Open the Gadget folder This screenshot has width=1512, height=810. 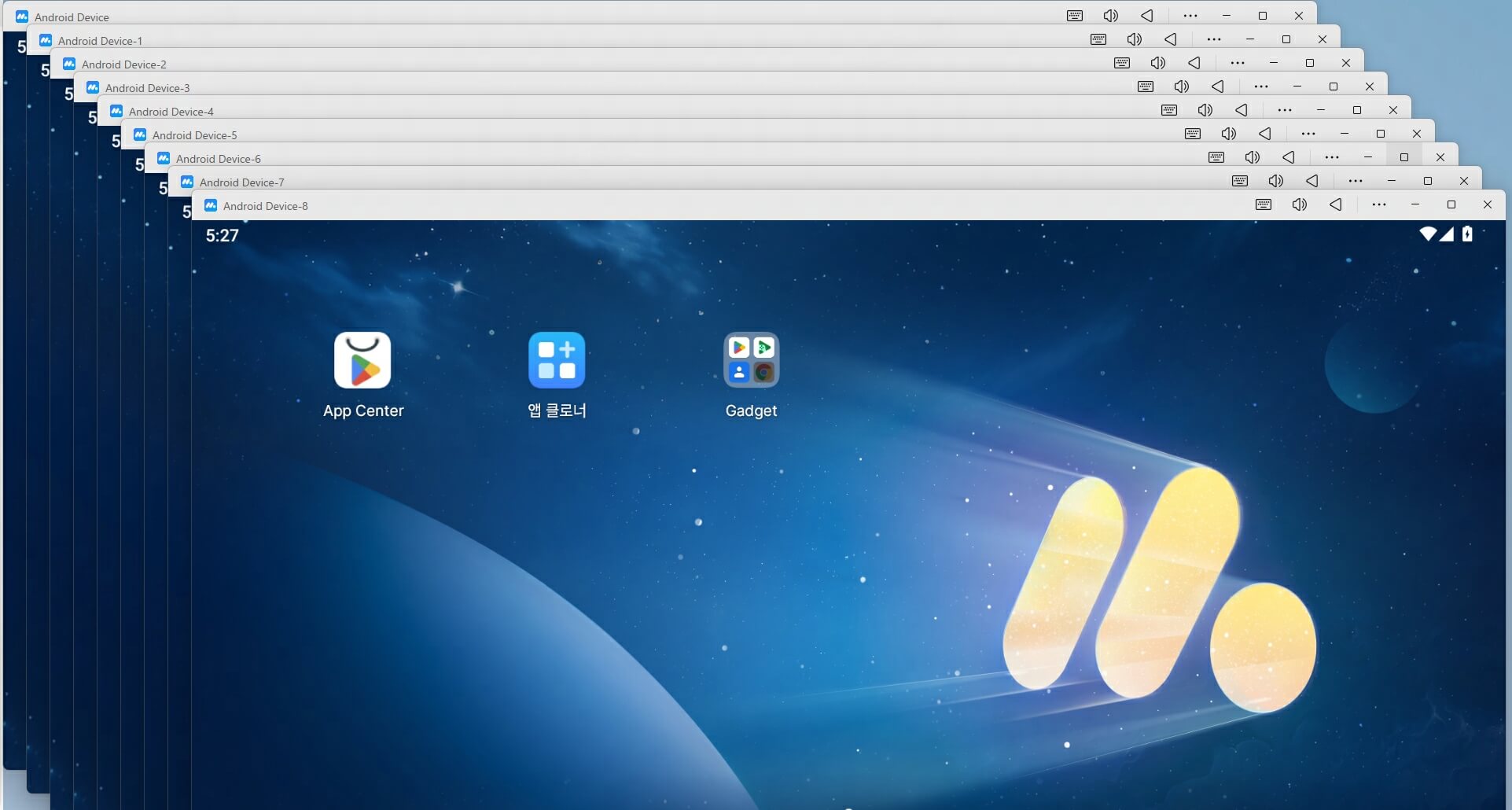click(751, 360)
